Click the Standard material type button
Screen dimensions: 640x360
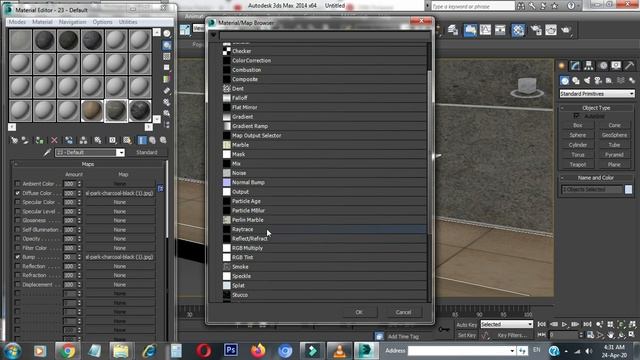[147, 153]
